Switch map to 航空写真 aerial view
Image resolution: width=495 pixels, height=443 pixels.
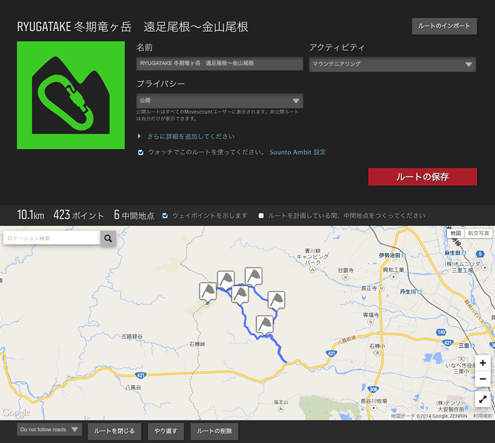(478, 233)
